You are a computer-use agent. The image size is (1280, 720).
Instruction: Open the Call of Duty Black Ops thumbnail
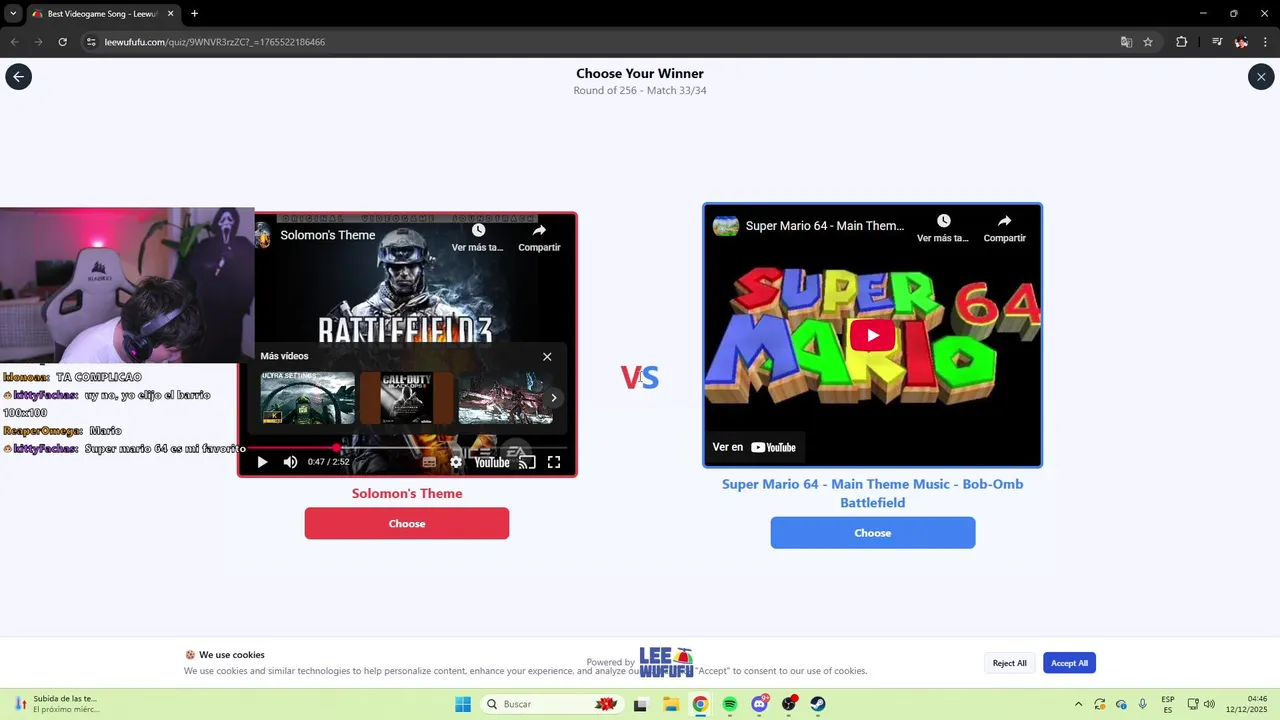click(407, 398)
